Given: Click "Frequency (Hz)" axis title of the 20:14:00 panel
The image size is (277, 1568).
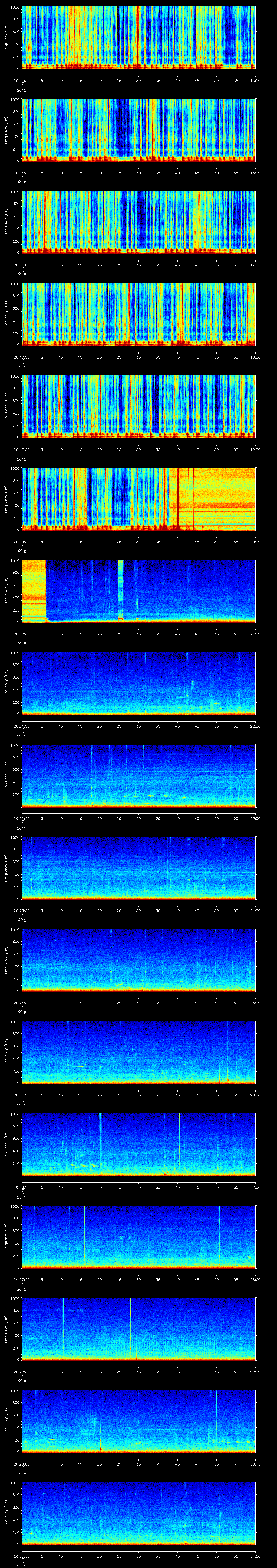Looking at the screenshot, I should point(6,38).
